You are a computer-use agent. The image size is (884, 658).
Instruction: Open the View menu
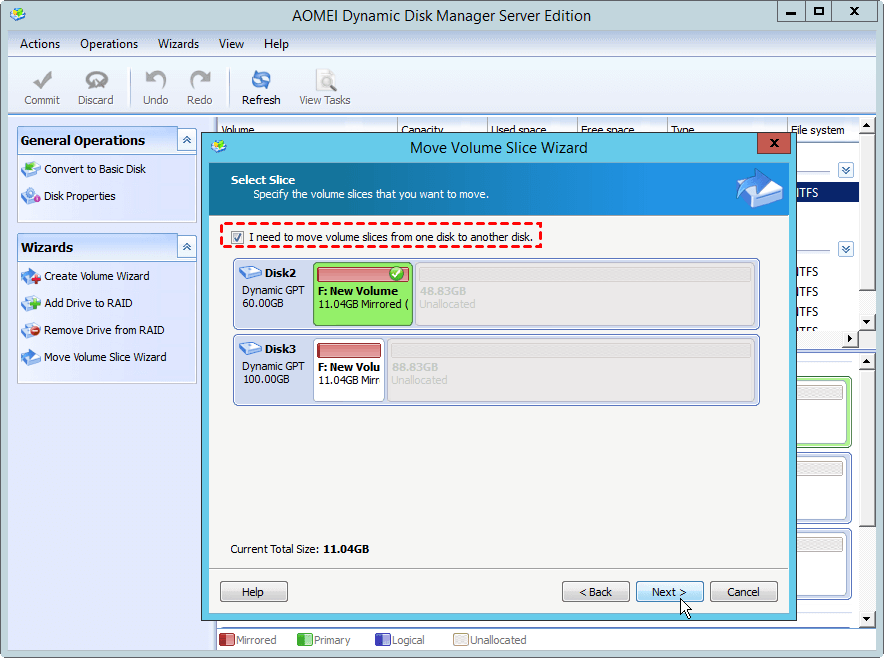coord(231,44)
